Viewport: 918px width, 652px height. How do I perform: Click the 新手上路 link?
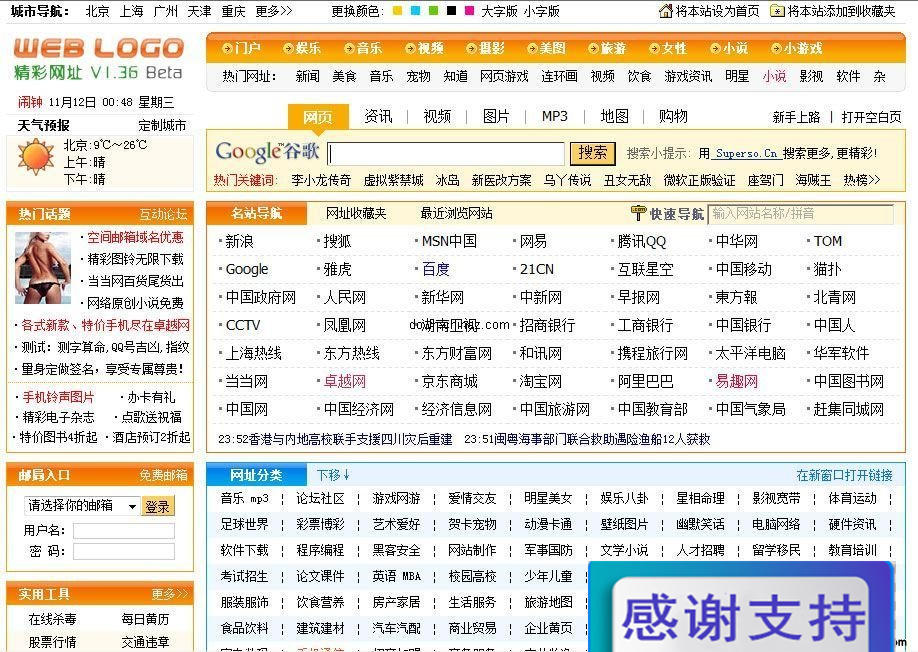(796, 117)
